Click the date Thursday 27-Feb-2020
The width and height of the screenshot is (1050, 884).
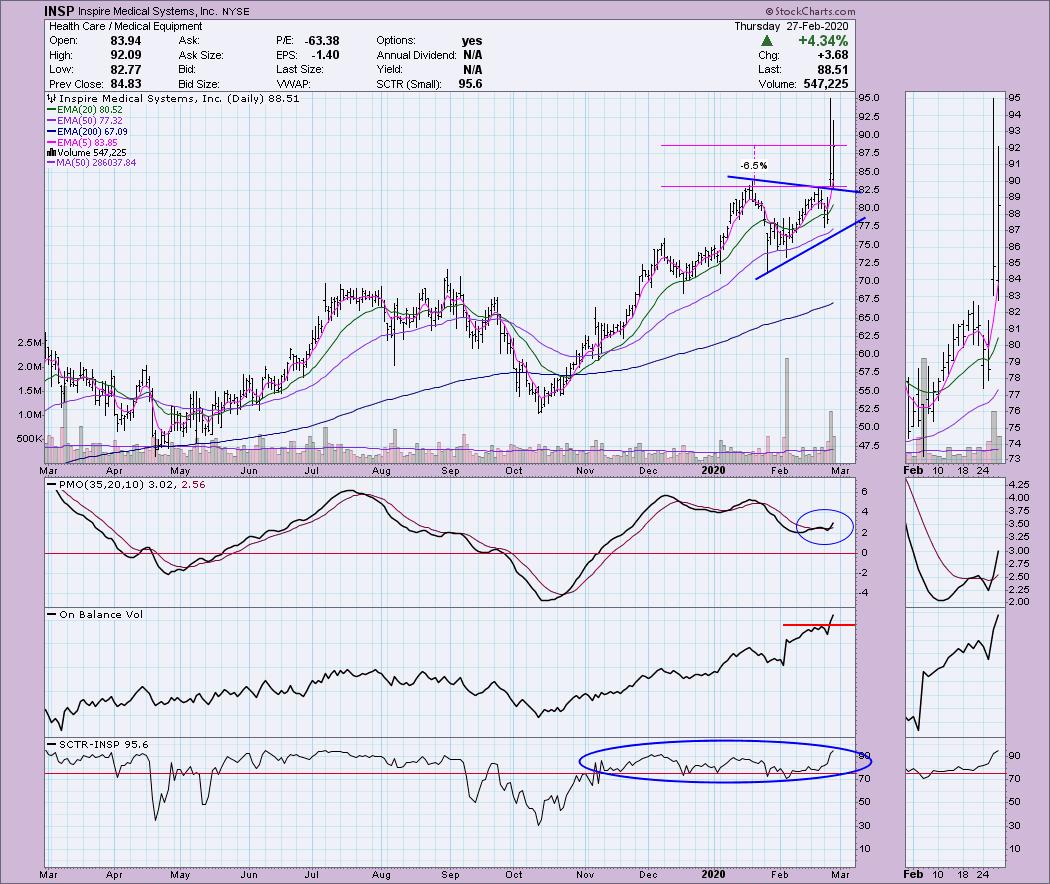tap(791, 26)
